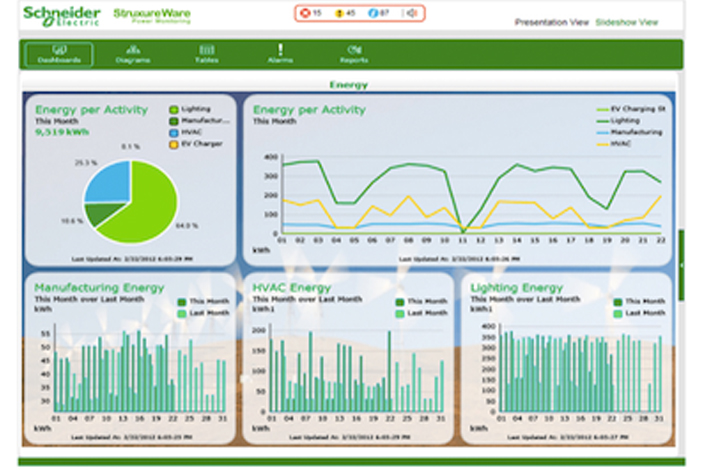Open the Alarms exclamation icon
Viewport: 704px width, 470px height.
point(280,49)
